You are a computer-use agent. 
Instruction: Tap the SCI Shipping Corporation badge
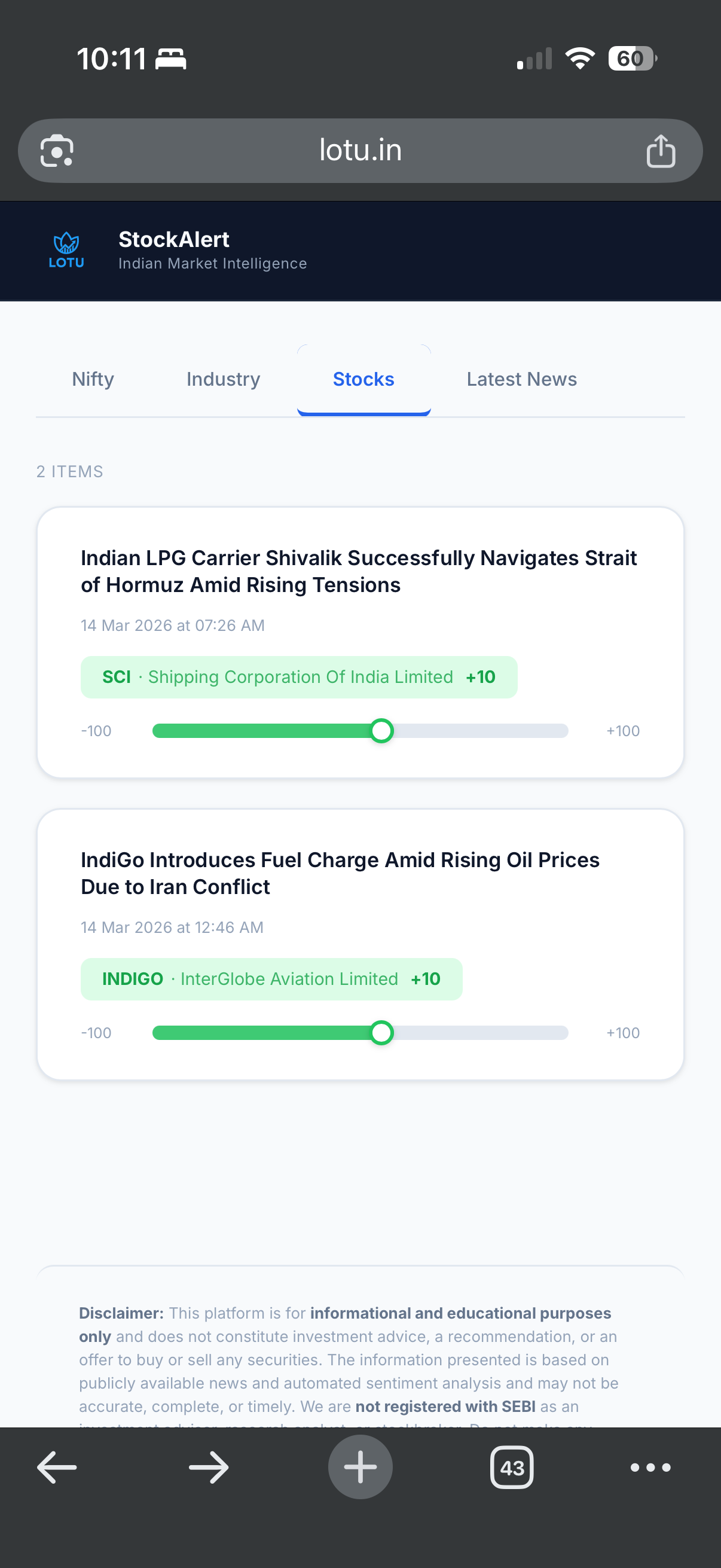tap(300, 677)
